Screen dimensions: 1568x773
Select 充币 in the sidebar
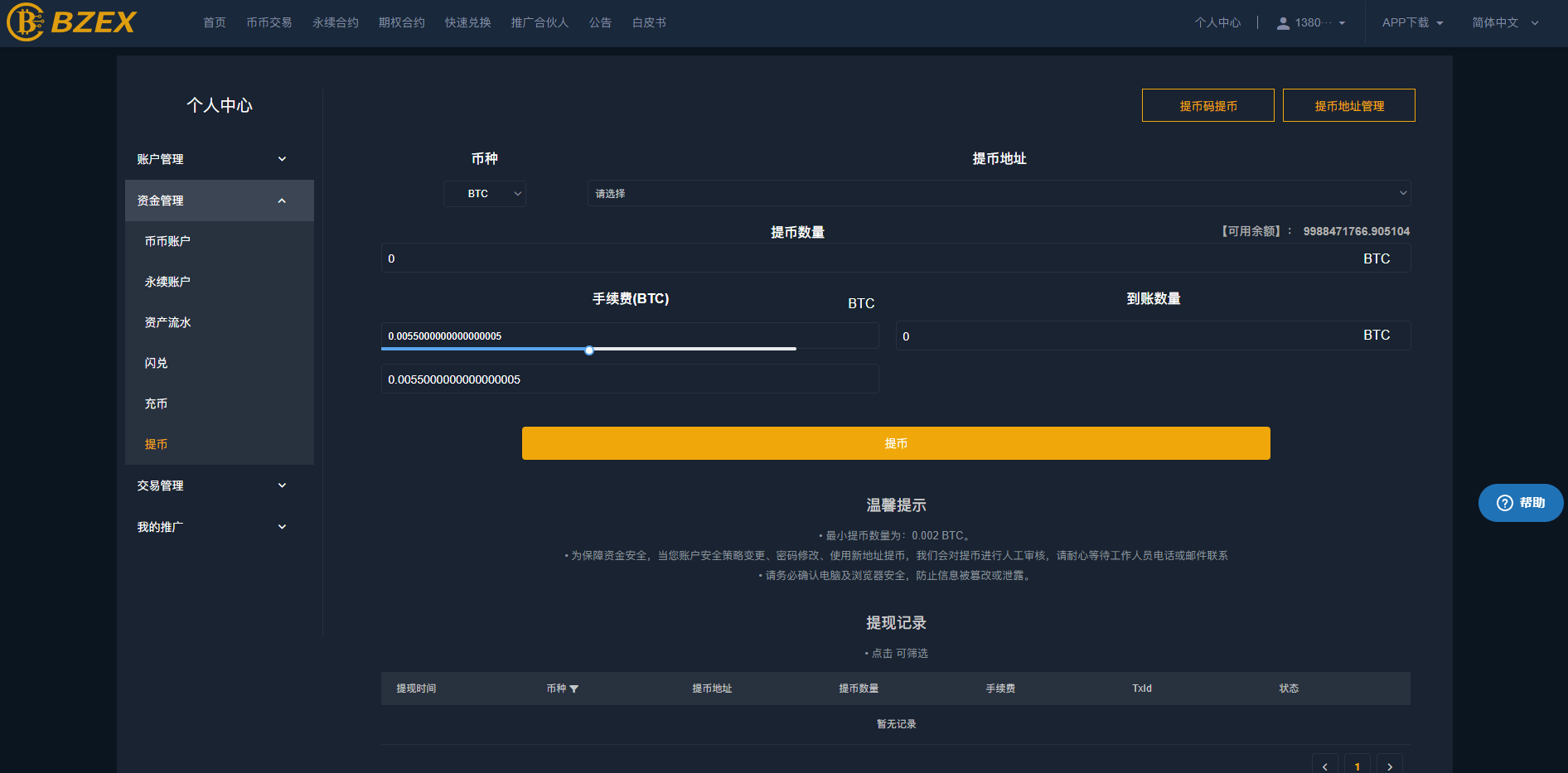tap(156, 403)
